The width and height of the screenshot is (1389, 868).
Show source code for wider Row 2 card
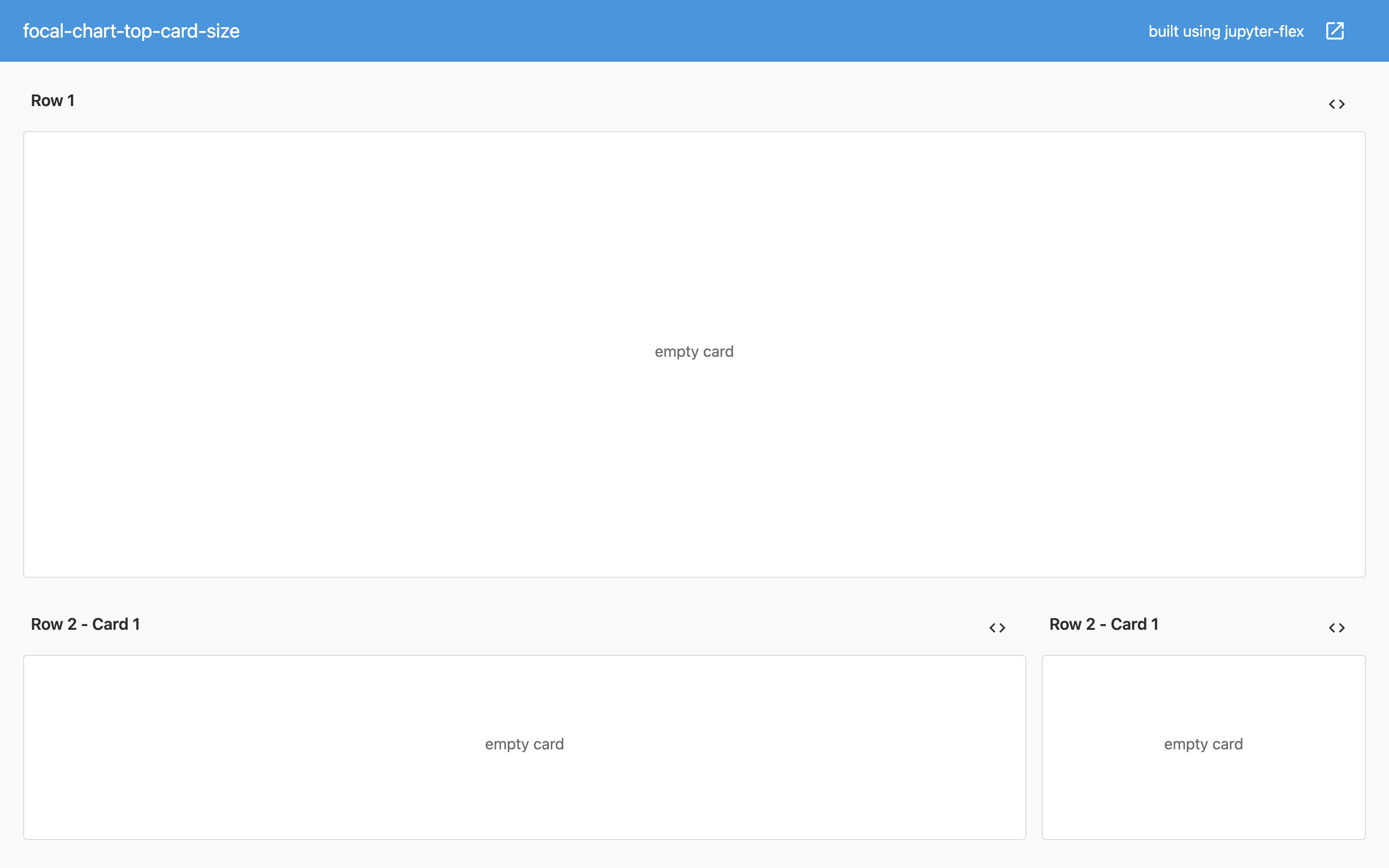click(x=997, y=628)
